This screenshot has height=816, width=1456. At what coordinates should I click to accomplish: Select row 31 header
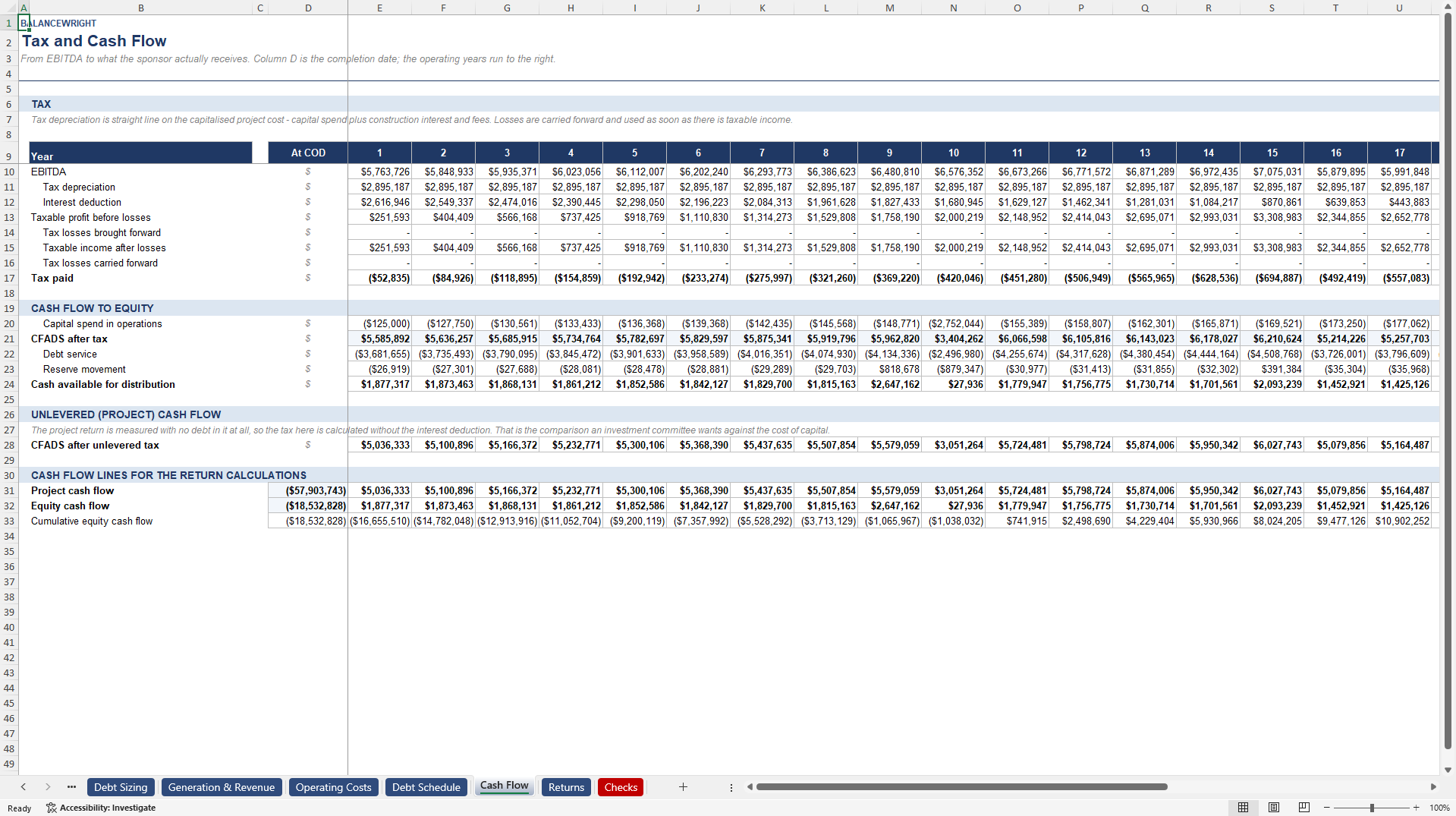click(x=9, y=490)
